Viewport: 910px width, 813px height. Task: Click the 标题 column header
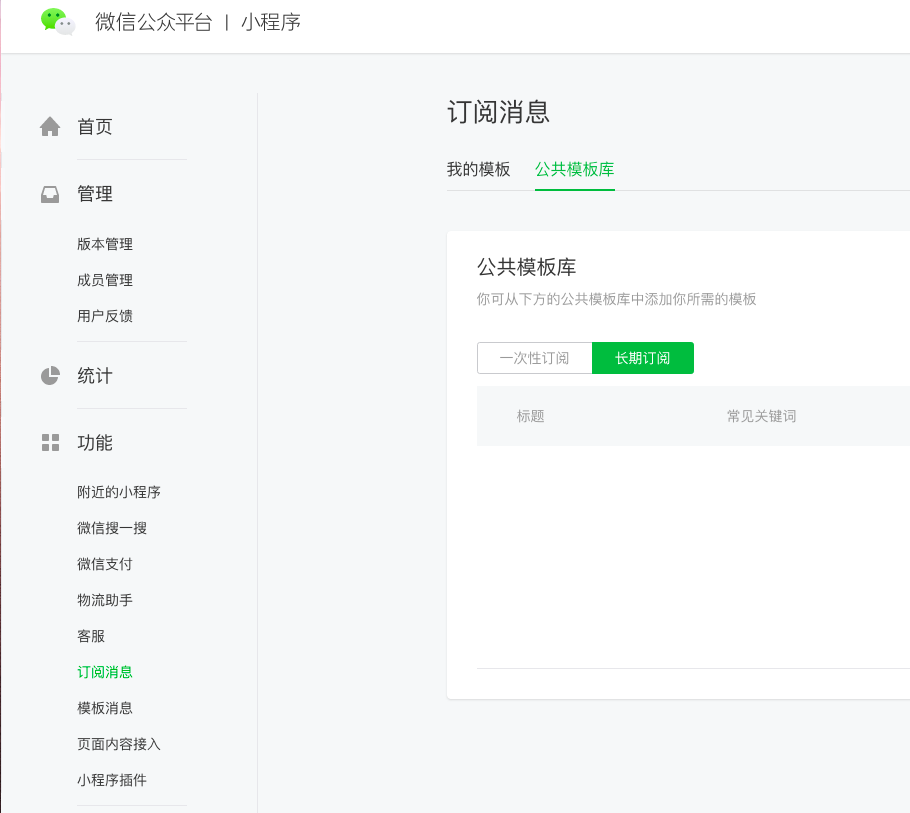tap(531, 416)
